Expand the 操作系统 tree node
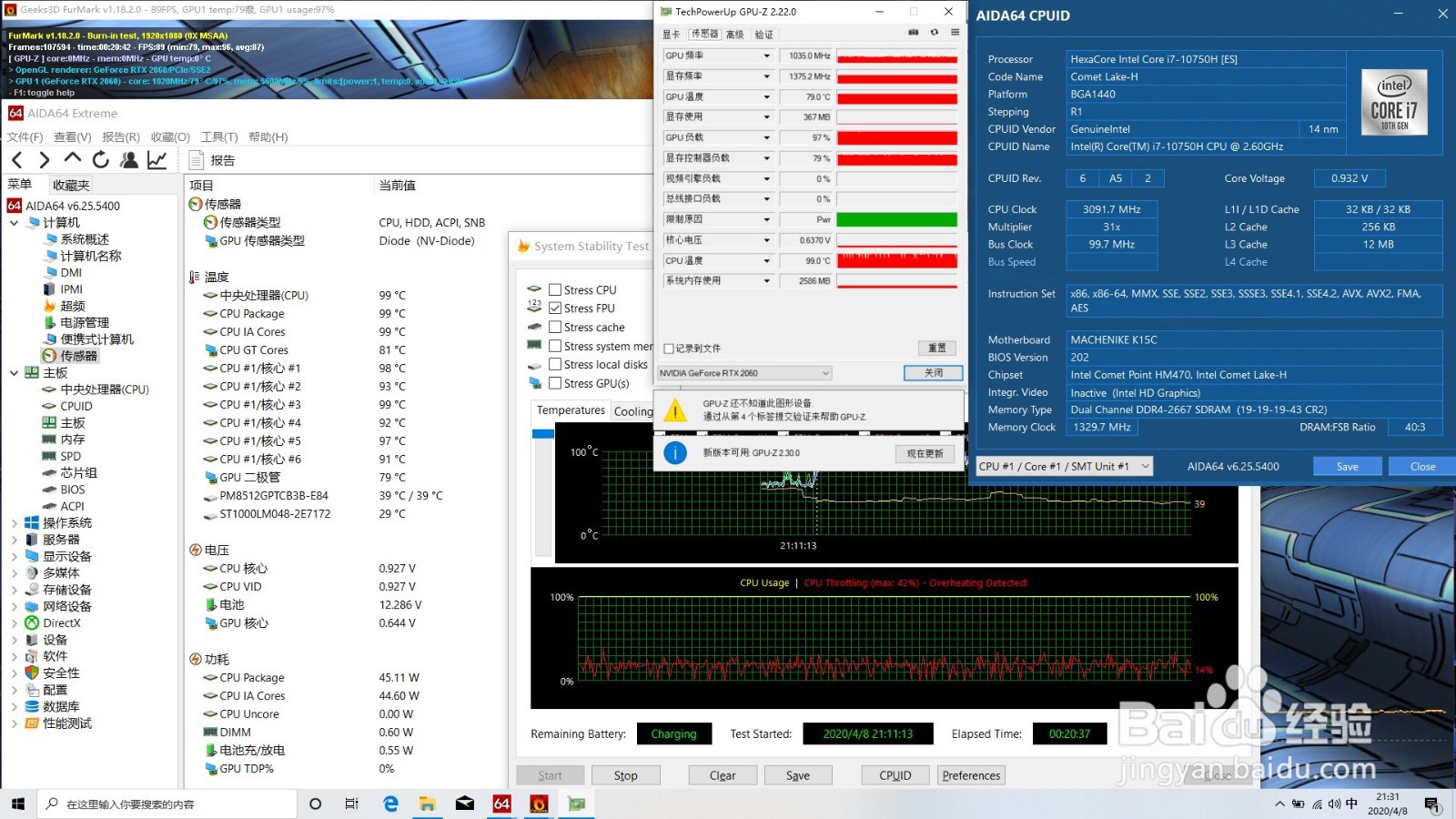 click(14, 523)
